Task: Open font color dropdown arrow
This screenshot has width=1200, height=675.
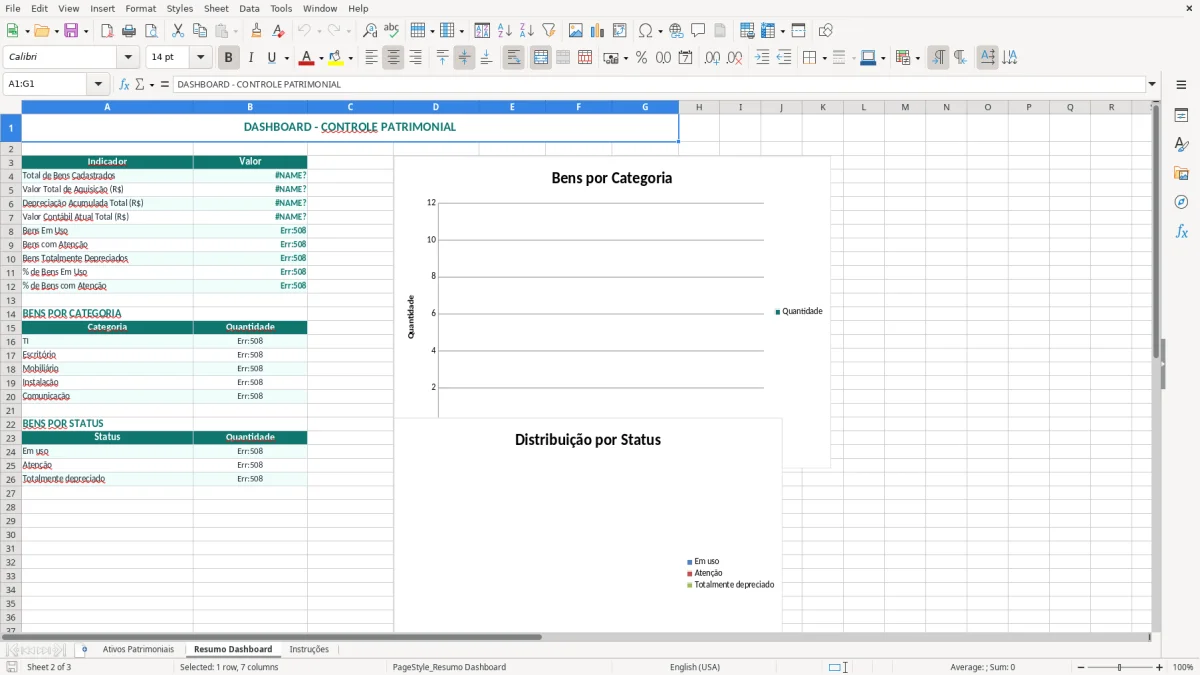Action: coord(321,58)
